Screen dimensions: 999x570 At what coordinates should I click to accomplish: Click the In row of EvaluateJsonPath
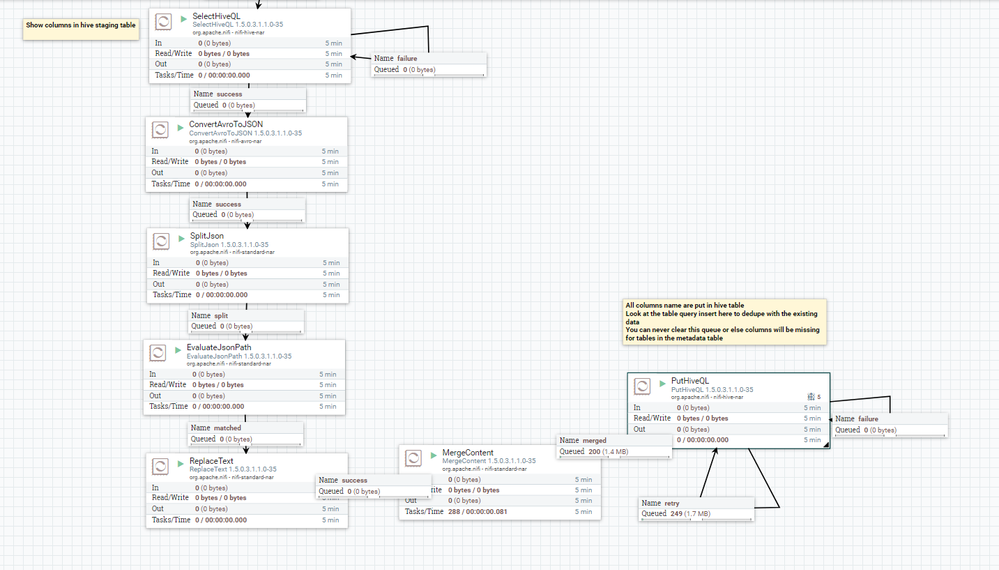pos(244,374)
